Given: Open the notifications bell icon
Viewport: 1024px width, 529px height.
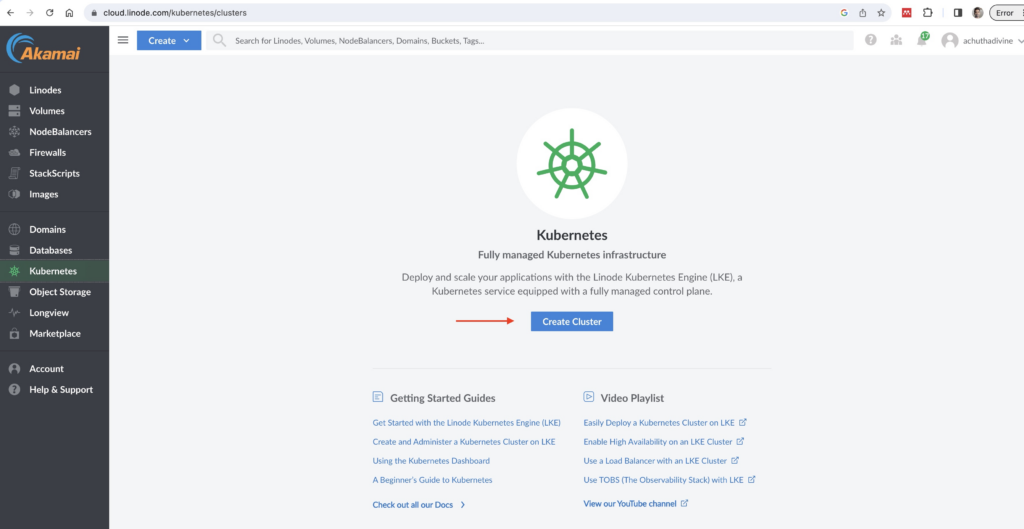Looking at the screenshot, I should (921, 40).
